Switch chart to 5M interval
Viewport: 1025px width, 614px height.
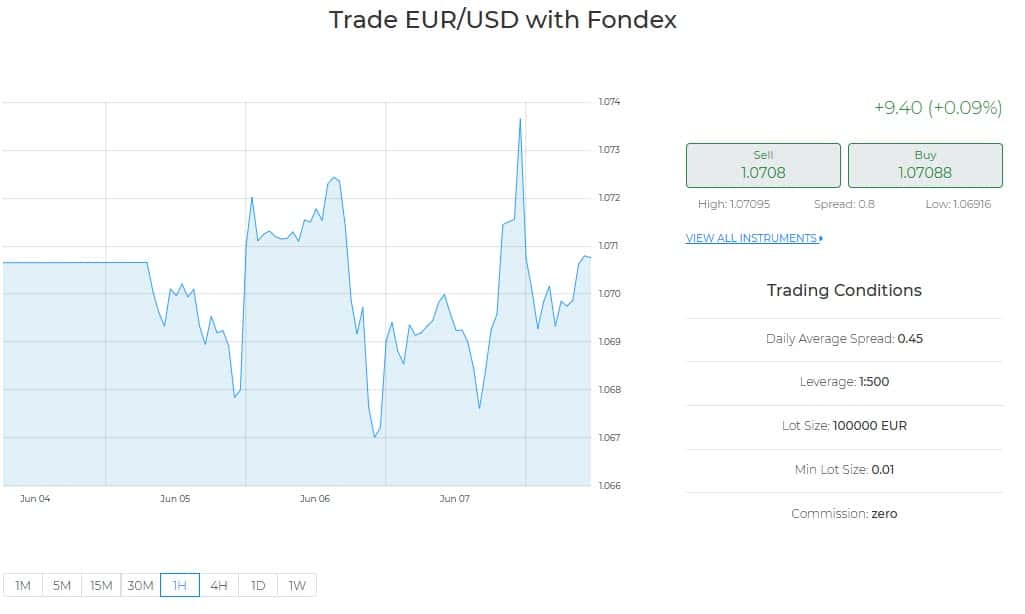[x=62, y=585]
